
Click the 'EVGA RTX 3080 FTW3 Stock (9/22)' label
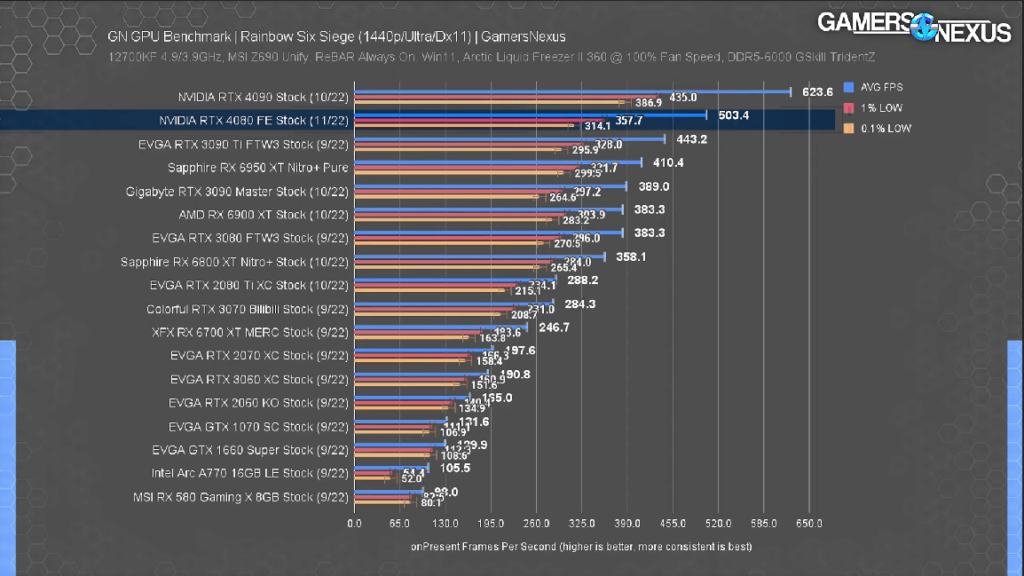coord(251,238)
